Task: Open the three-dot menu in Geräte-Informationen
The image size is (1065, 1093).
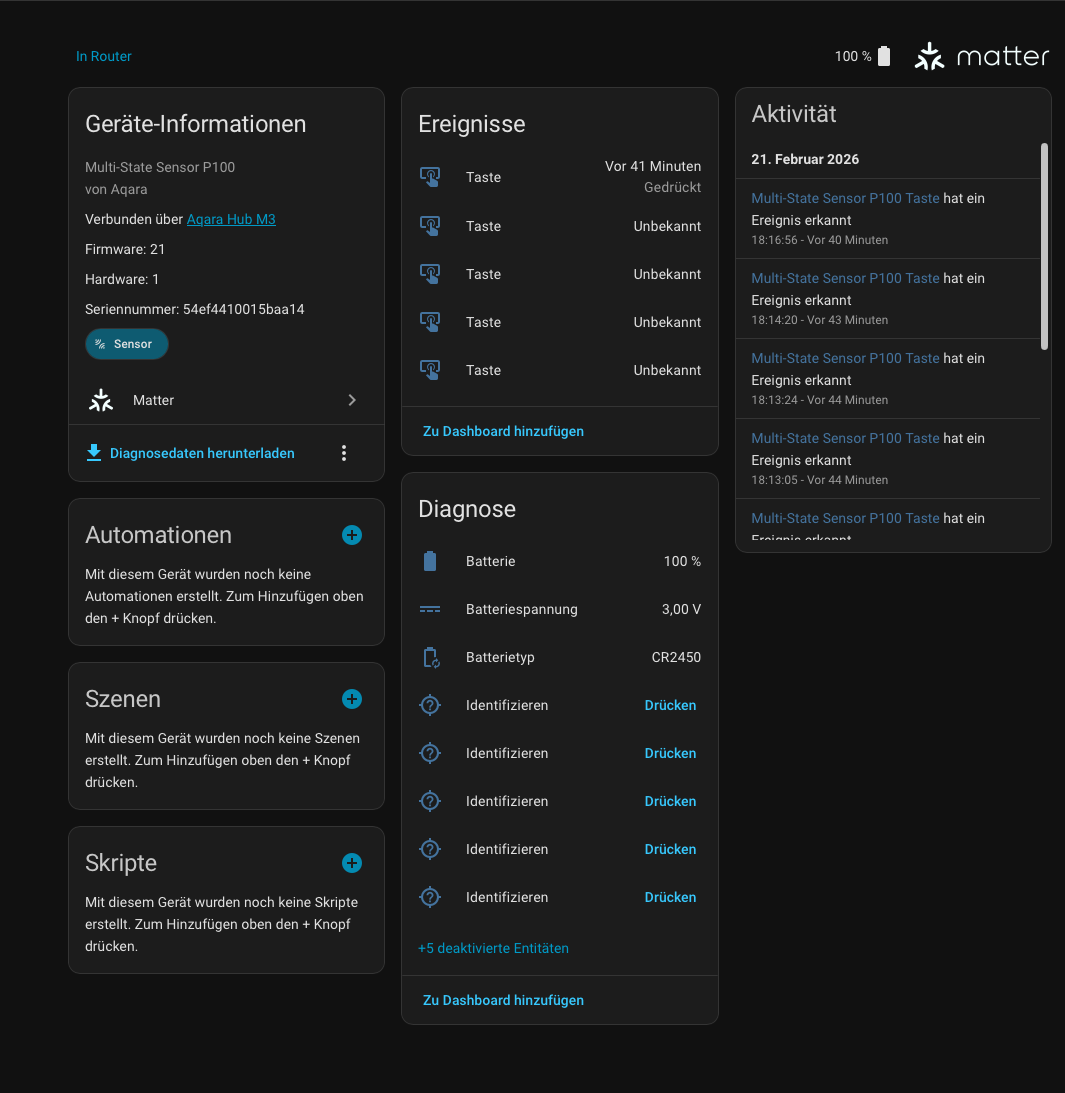Action: click(344, 453)
